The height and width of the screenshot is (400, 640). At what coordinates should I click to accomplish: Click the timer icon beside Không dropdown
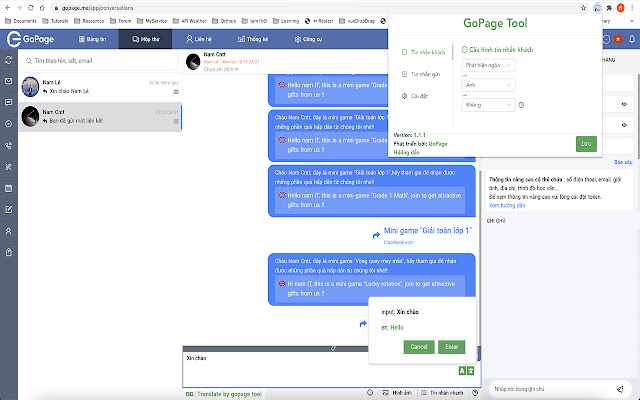tap(521, 105)
